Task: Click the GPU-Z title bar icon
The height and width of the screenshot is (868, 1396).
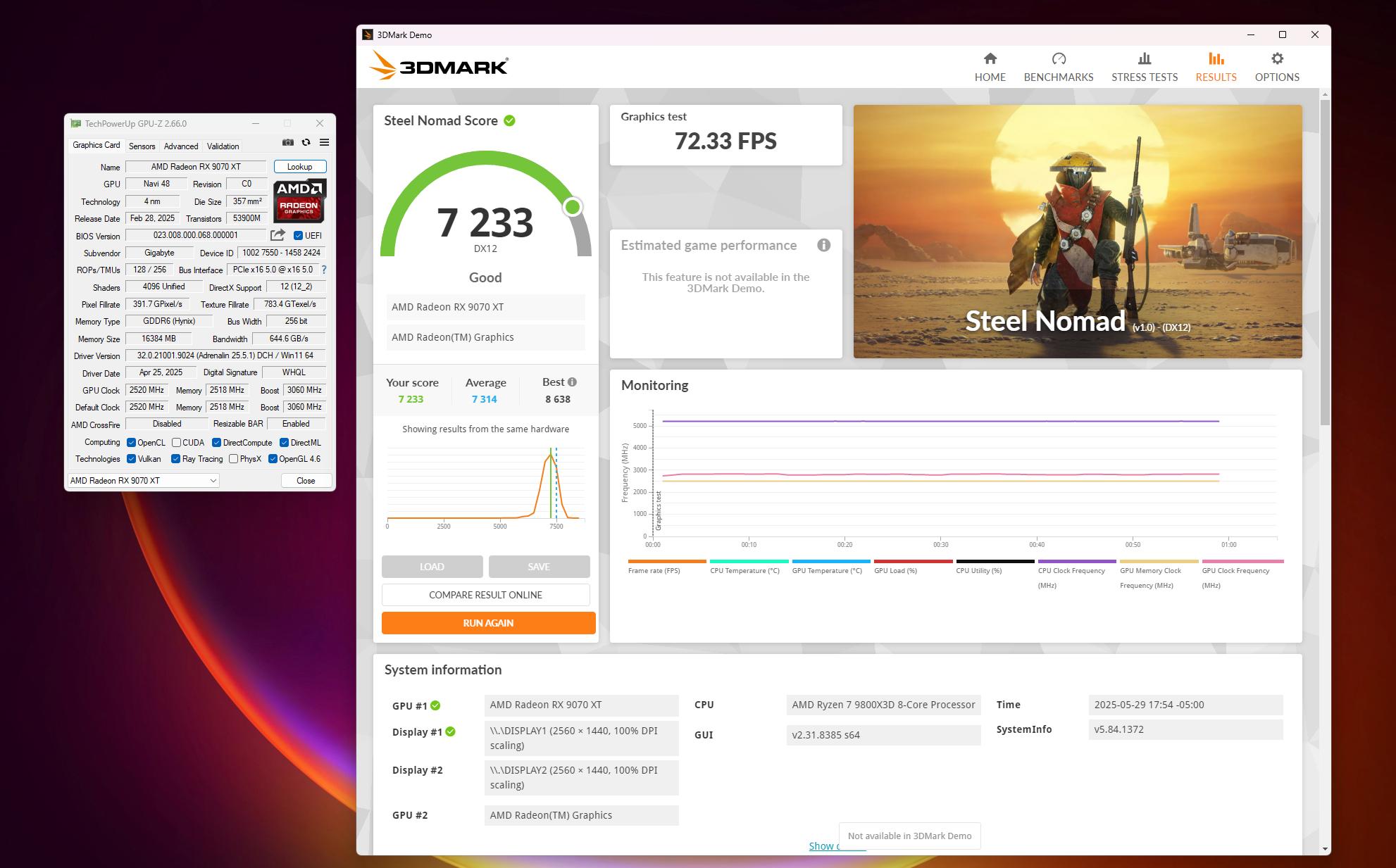Action: [x=75, y=123]
